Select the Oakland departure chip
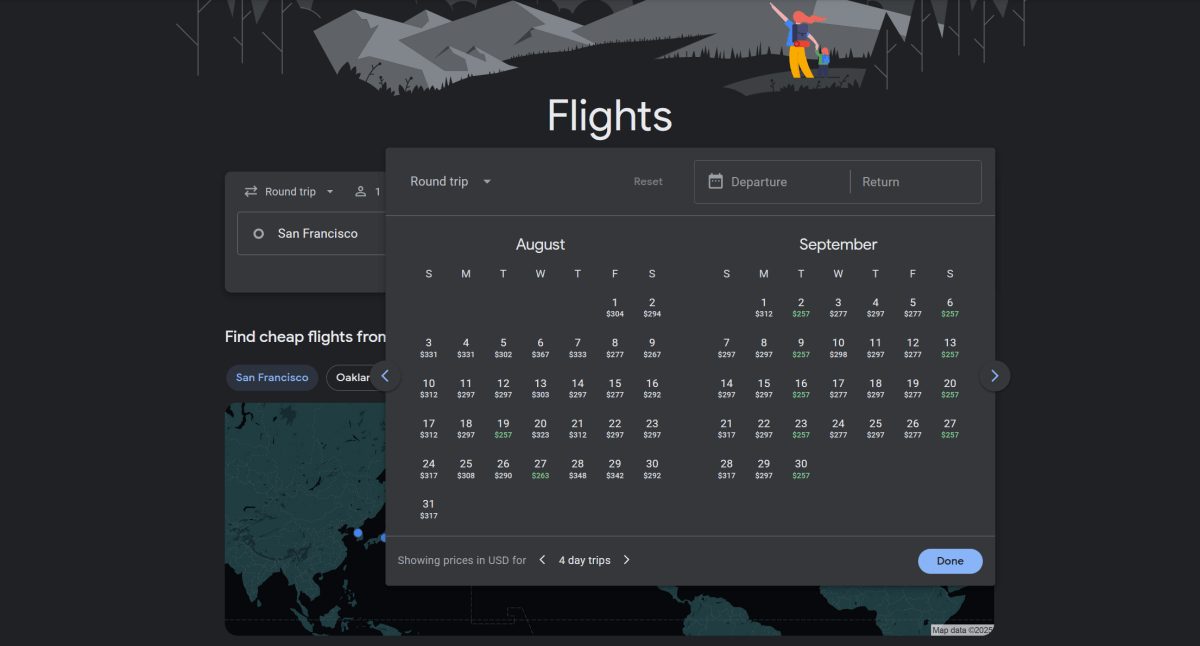 click(x=354, y=377)
